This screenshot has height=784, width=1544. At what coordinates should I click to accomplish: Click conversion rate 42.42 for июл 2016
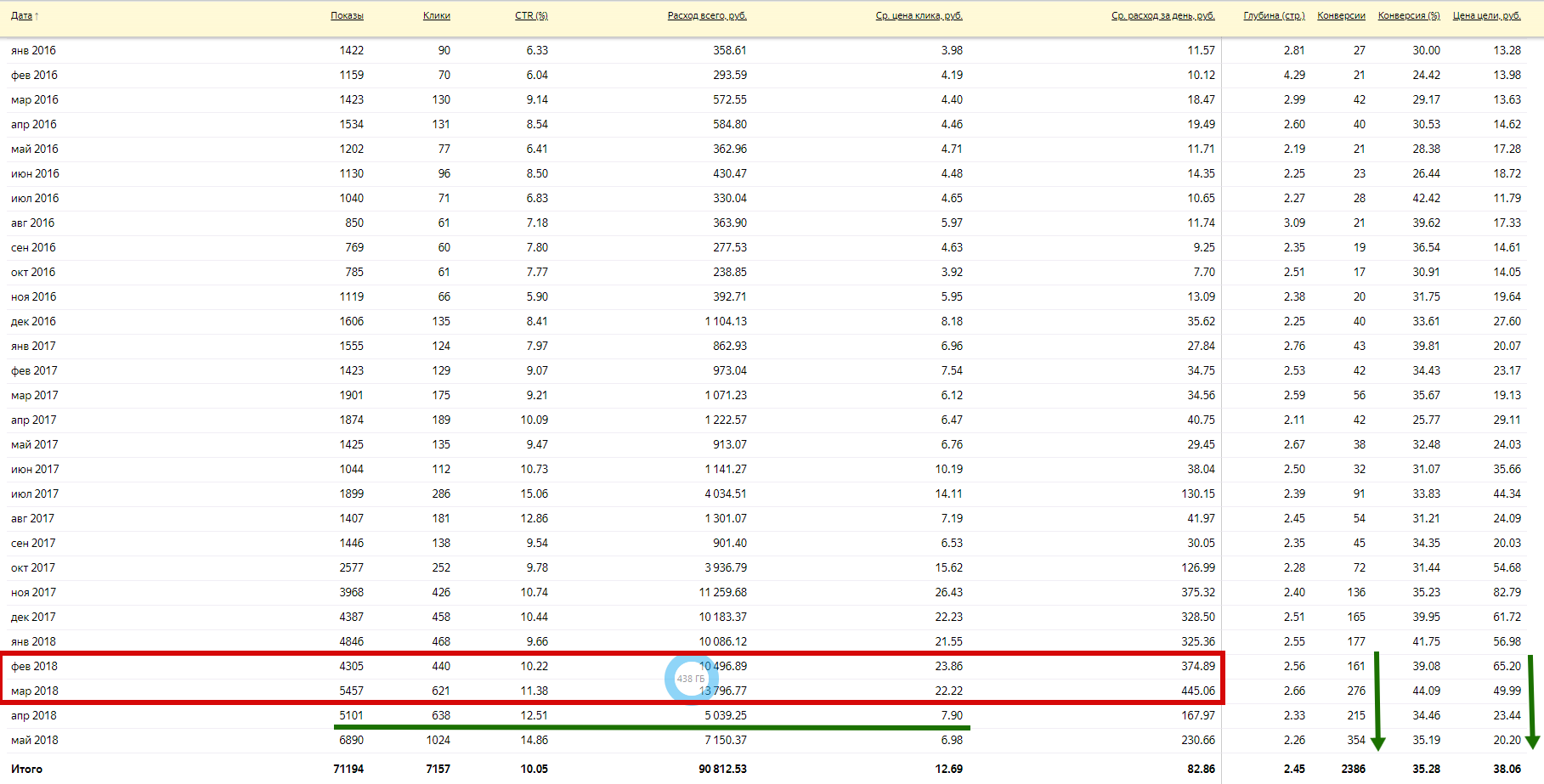pyautogui.click(x=1427, y=198)
